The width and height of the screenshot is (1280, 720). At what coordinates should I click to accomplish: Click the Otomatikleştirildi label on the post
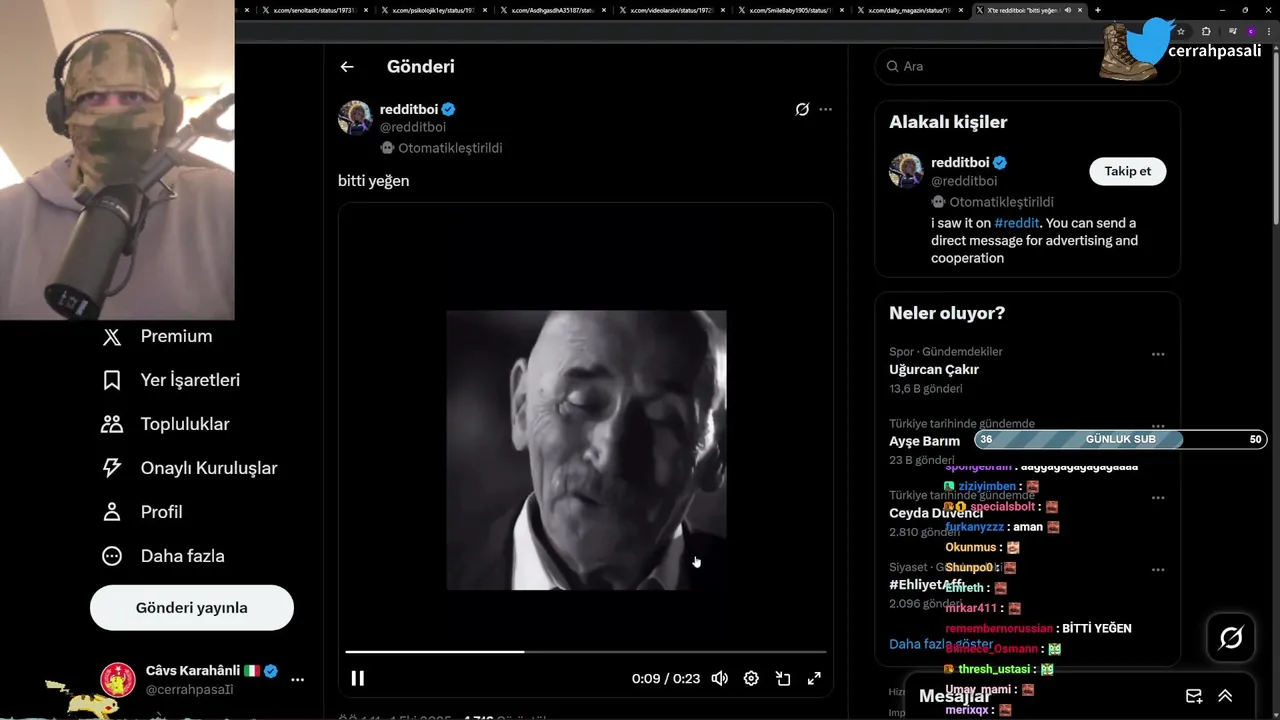pyautogui.click(x=450, y=148)
